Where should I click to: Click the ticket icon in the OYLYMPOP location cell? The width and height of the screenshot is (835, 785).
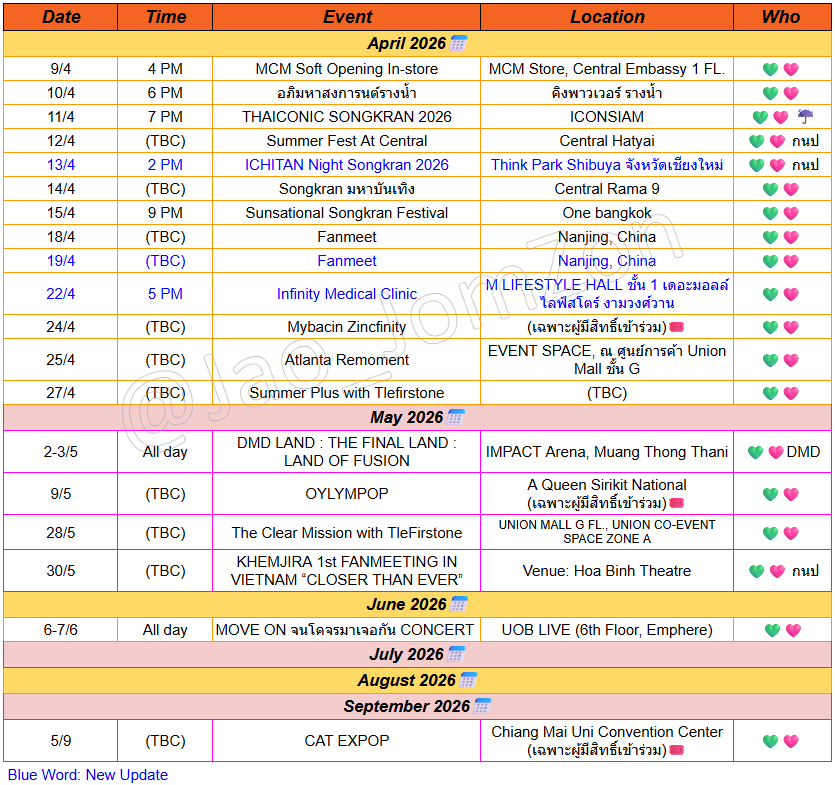click(x=677, y=502)
